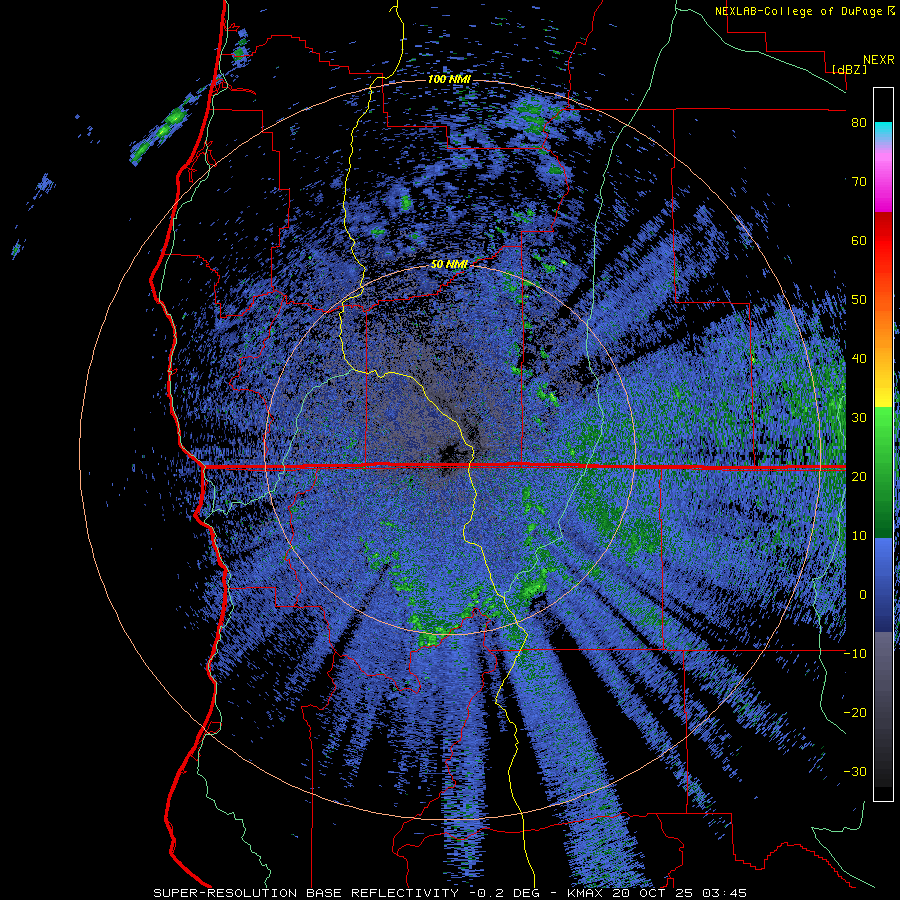Click the yellow-orange segment of the color bar

pyautogui.click(x=883, y=369)
